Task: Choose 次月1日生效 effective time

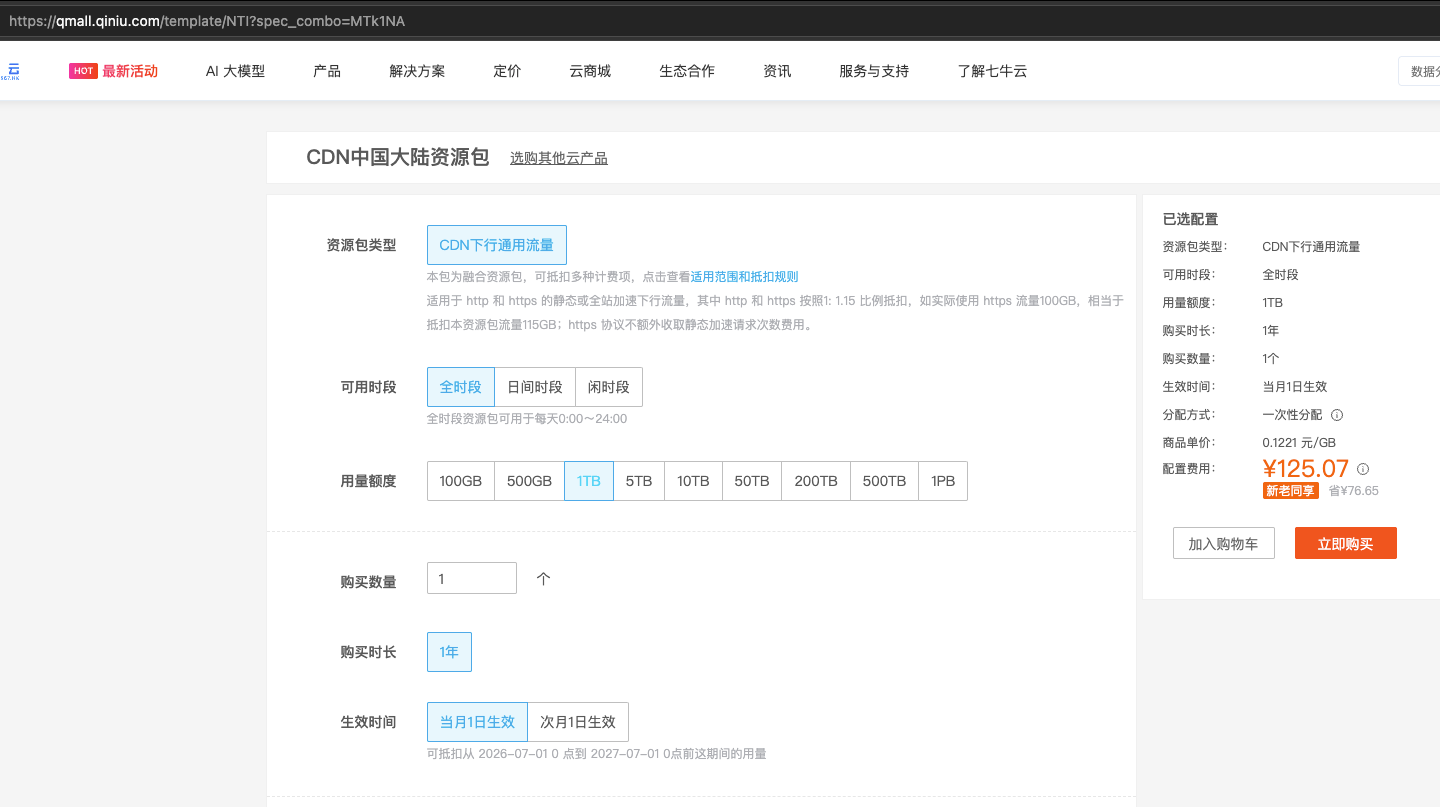Action: click(x=578, y=722)
